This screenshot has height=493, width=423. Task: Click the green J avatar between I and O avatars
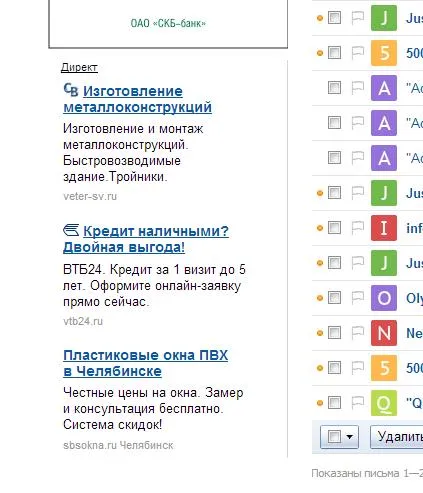384,263
